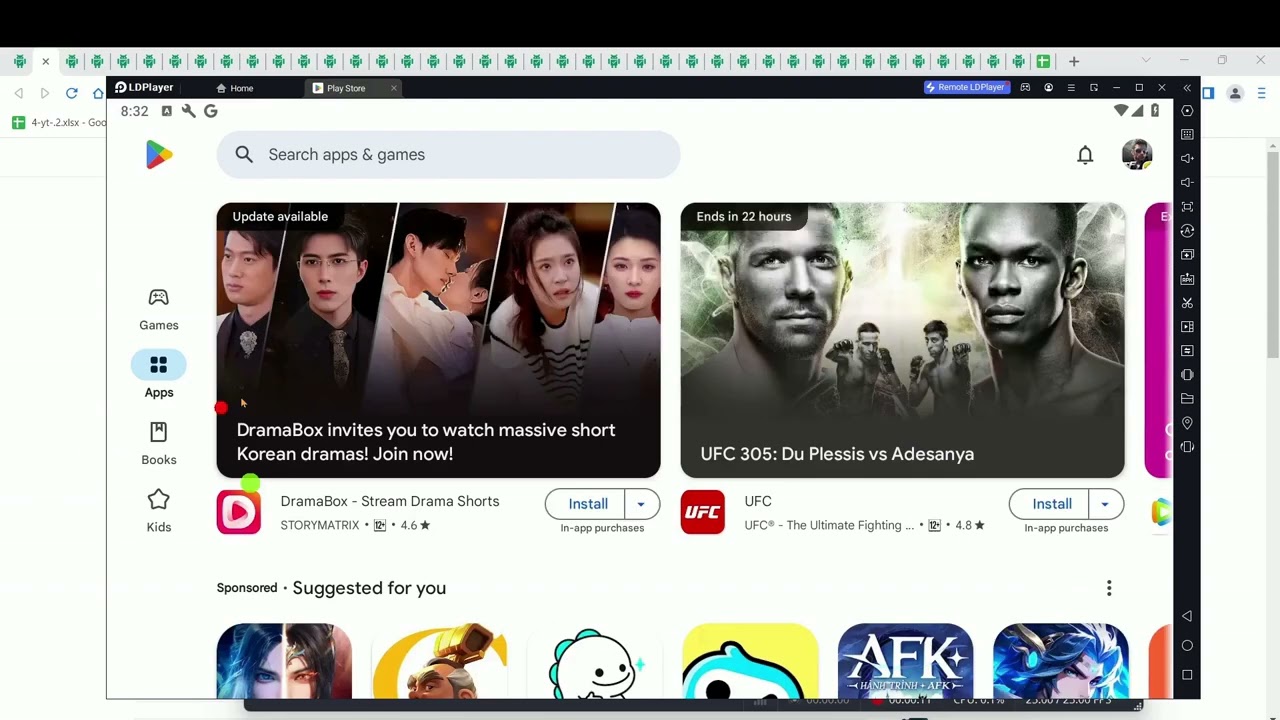1280x720 pixels.
Task: Take screenshot with scissors icon
Action: click(1187, 303)
